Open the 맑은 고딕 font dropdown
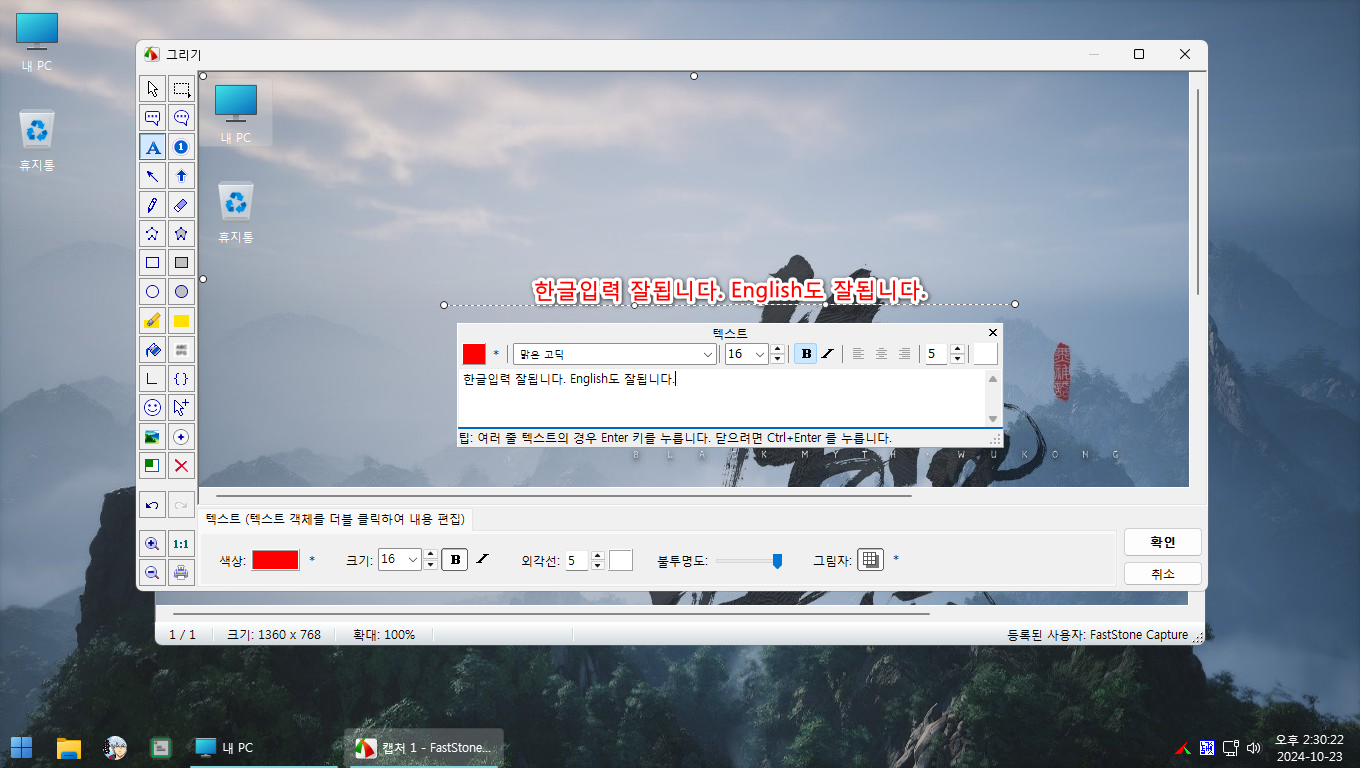Screen dimensions: 1360x768 click(708, 354)
